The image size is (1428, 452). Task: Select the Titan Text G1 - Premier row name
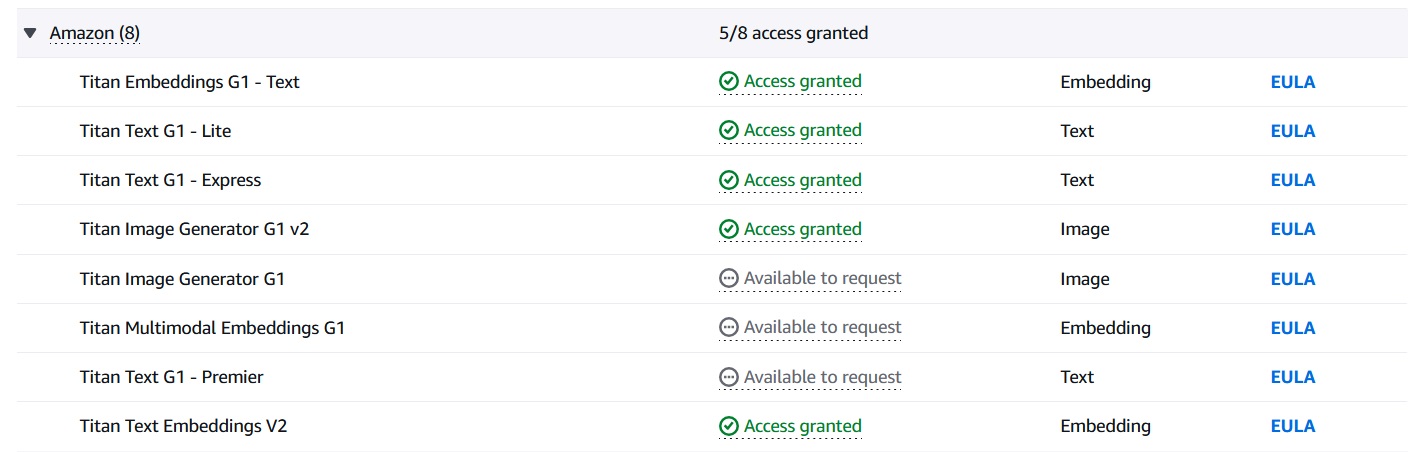point(172,377)
